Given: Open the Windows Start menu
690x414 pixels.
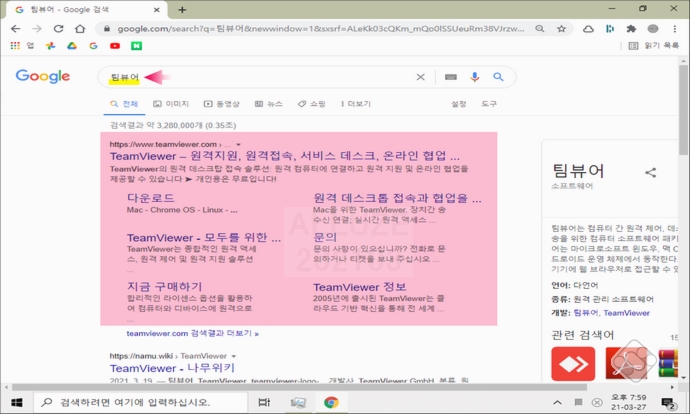Looking at the screenshot, I should 17,402.
